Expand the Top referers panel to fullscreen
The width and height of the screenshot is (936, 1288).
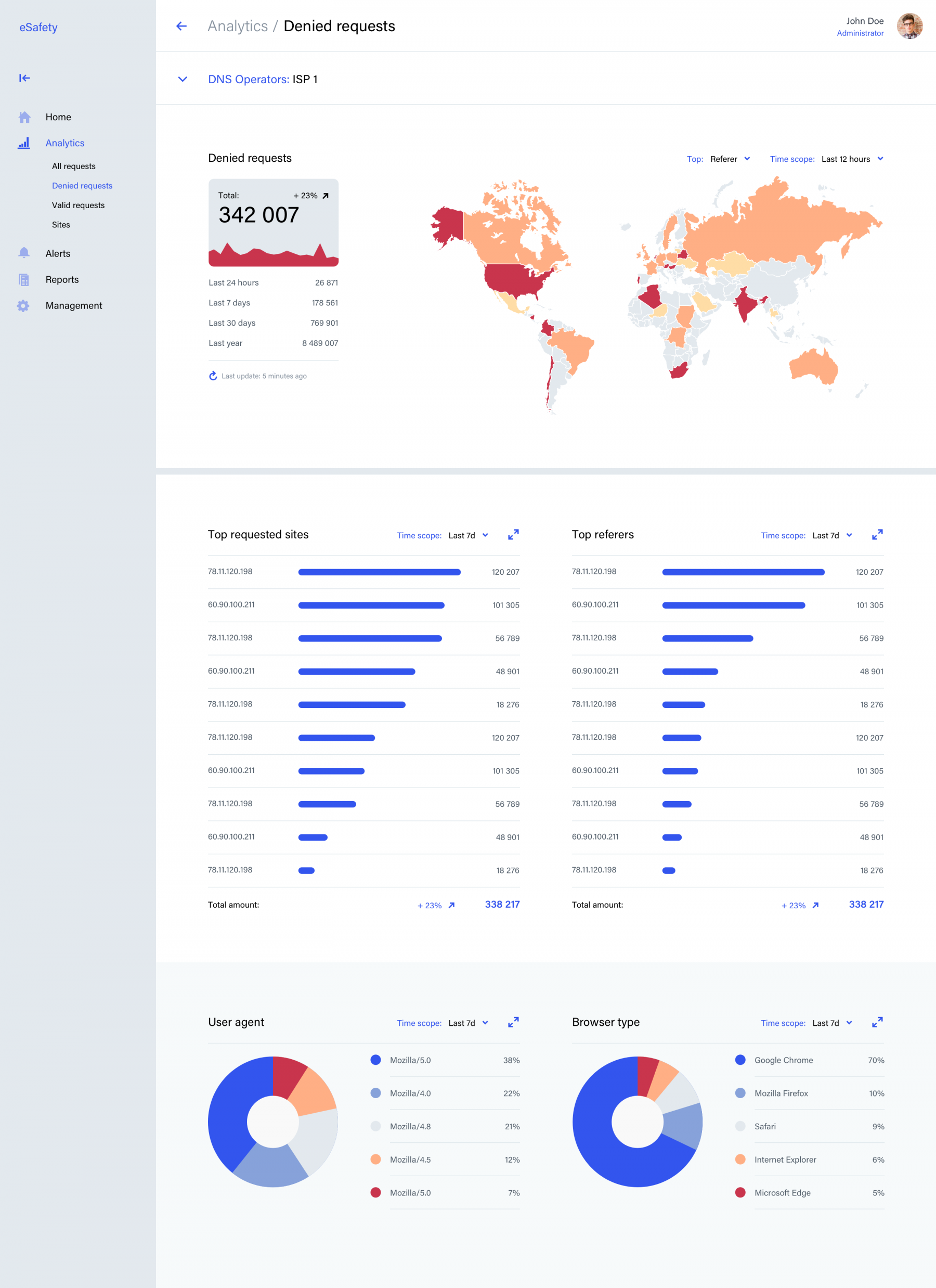pyautogui.click(x=877, y=535)
